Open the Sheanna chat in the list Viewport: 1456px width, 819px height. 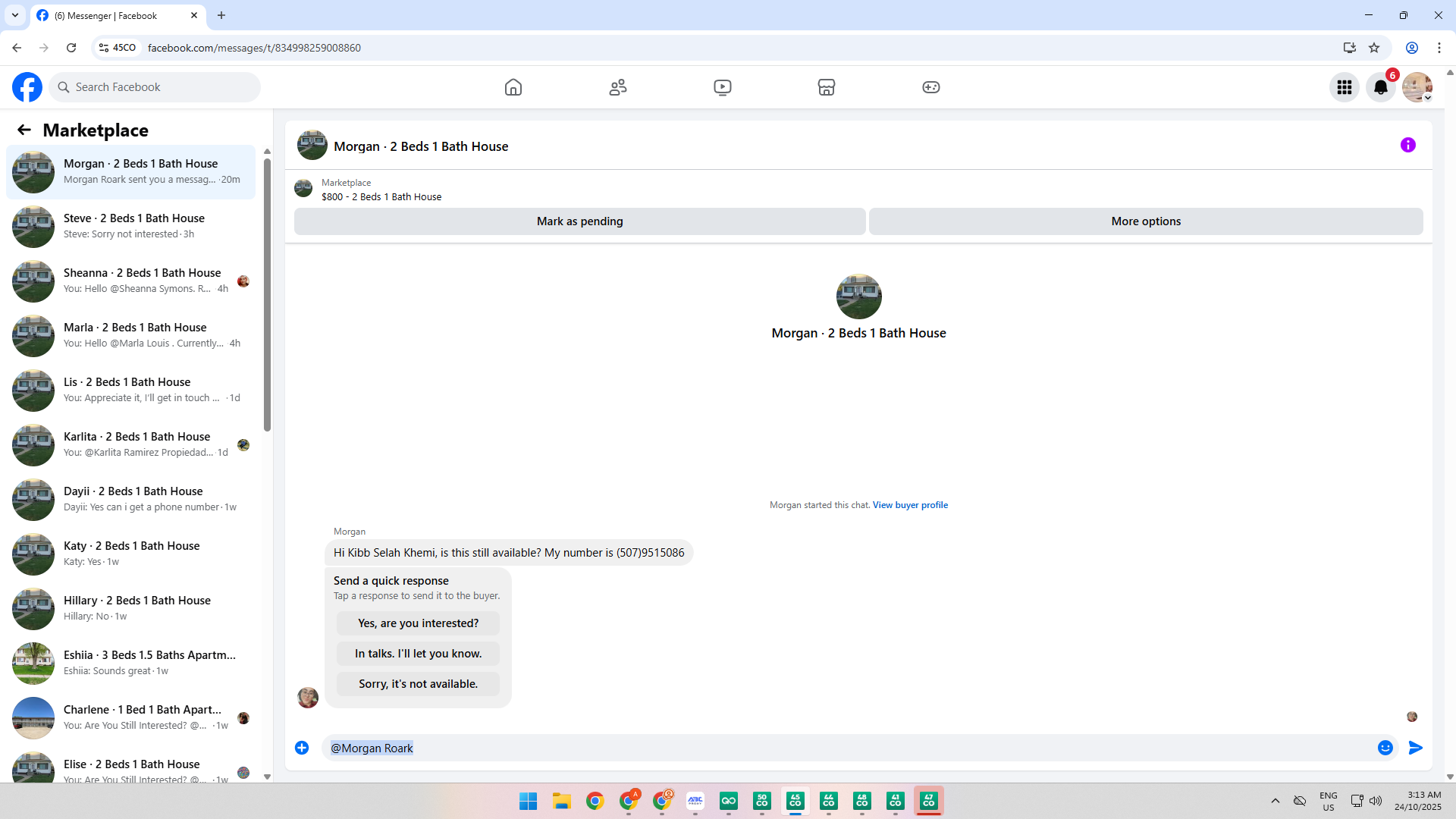pyautogui.click(x=130, y=281)
